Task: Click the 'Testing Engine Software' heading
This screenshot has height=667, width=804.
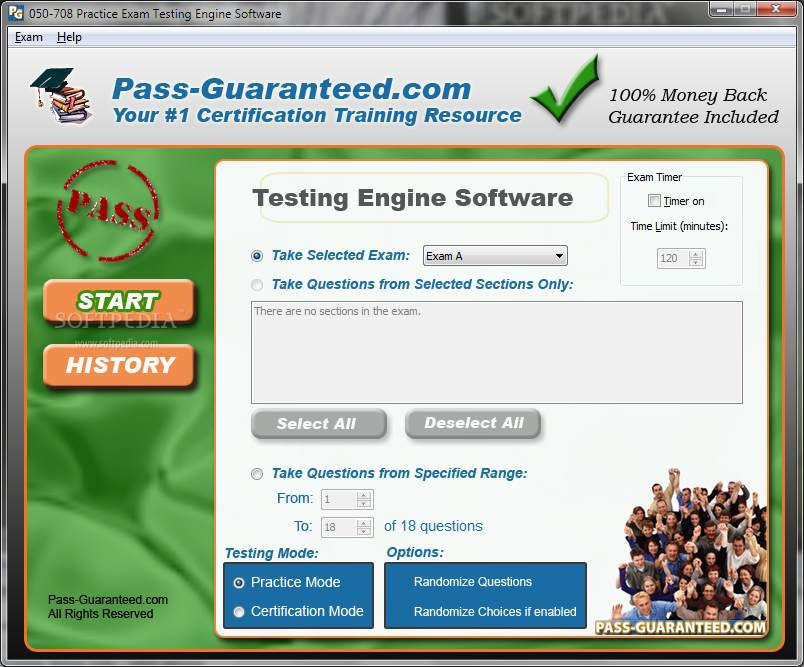Action: coord(413,198)
